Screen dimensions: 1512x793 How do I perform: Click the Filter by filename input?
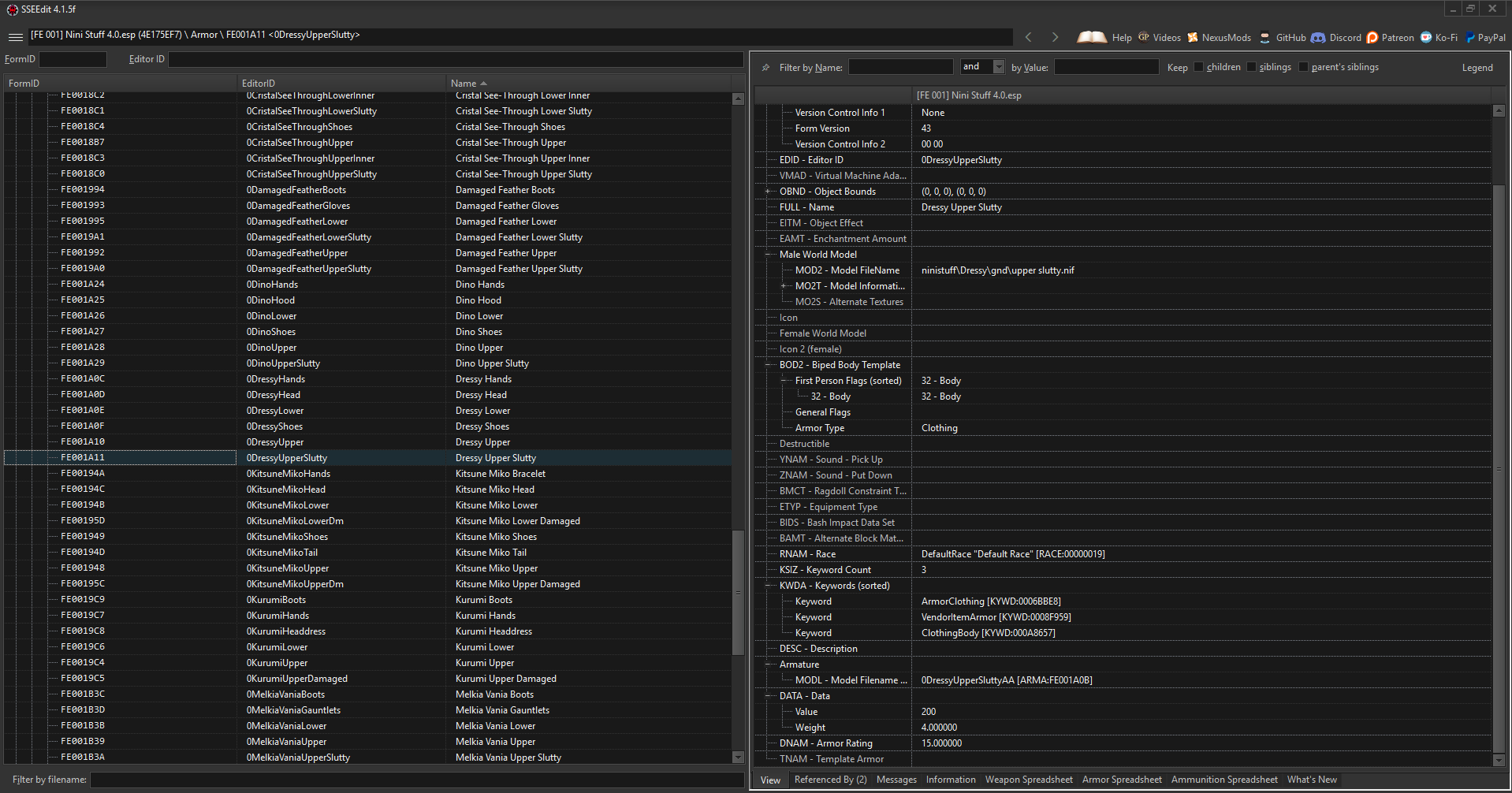coord(417,780)
